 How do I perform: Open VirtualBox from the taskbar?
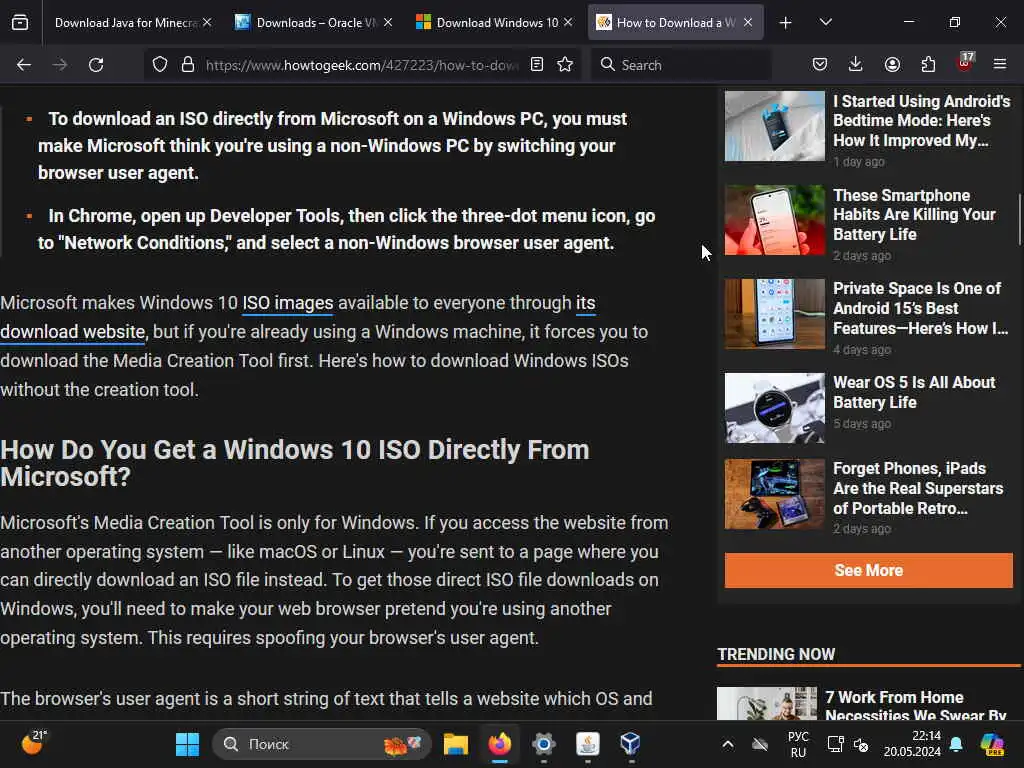pyautogui.click(x=631, y=744)
